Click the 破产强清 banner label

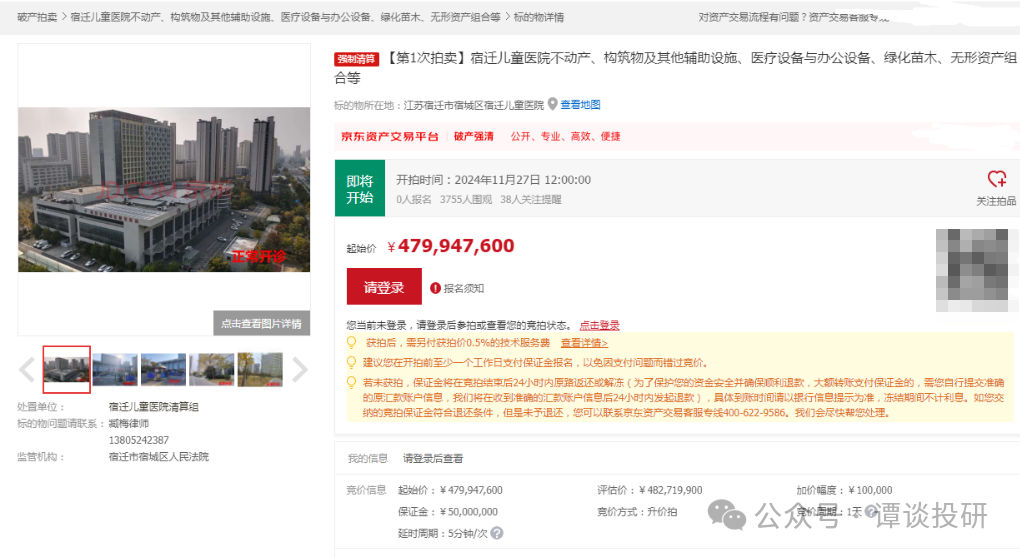click(x=474, y=137)
